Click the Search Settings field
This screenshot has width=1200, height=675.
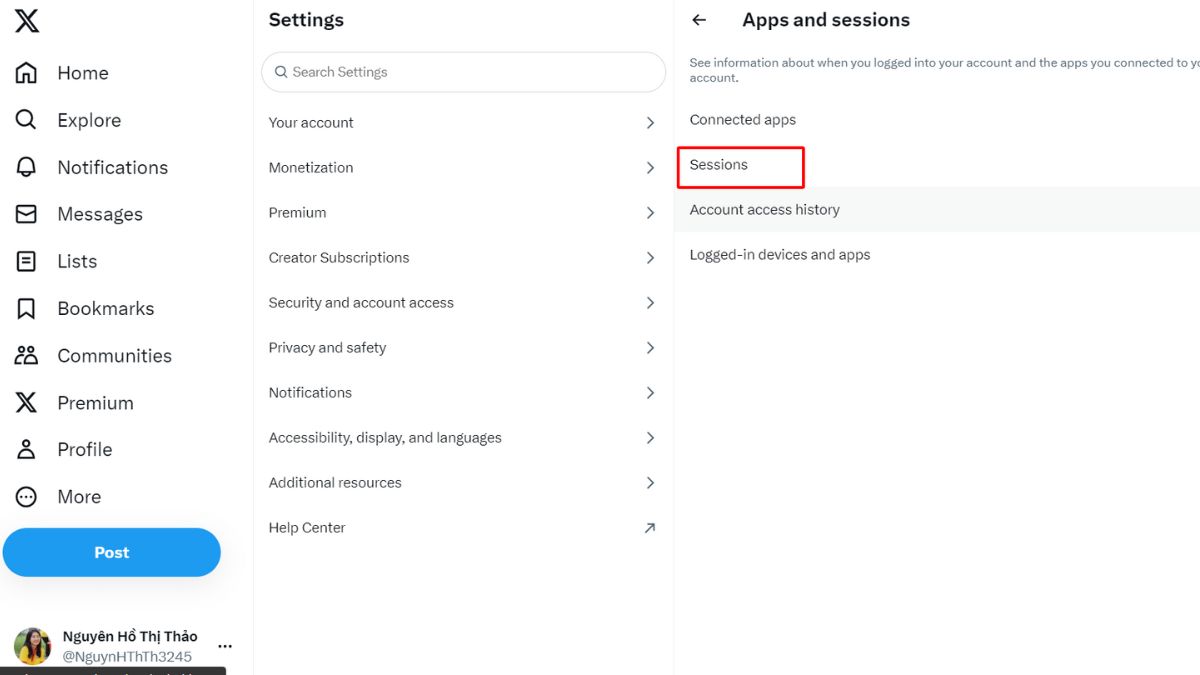(x=463, y=72)
